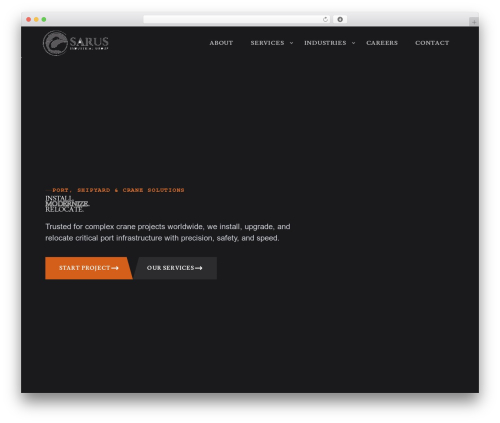Select the 'Port, Shipyard & Crane Solutions' tagline
The height and width of the screenshot is (423, 500).
(x=115, y=190)
